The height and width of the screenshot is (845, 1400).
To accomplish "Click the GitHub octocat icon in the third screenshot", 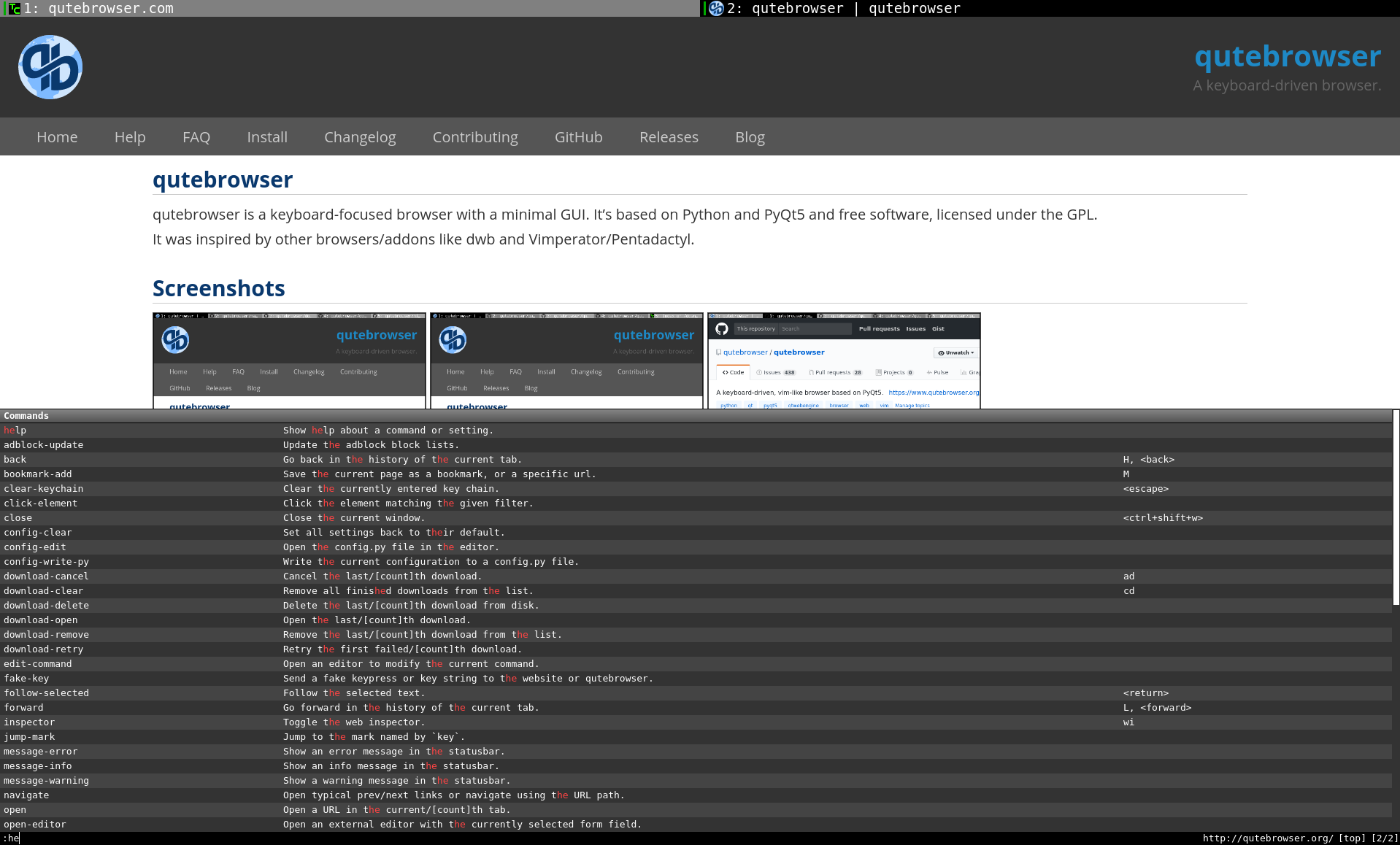I will (722, 329).
